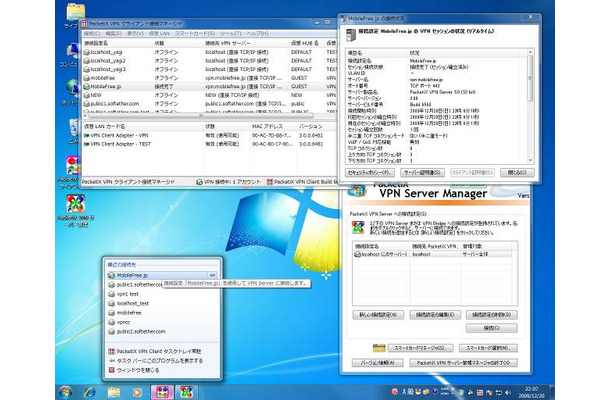The width and height of the screenshot is (610, 400).
Task: Click connected MobileFree.jp icon in client manager list
Action: 86,86
